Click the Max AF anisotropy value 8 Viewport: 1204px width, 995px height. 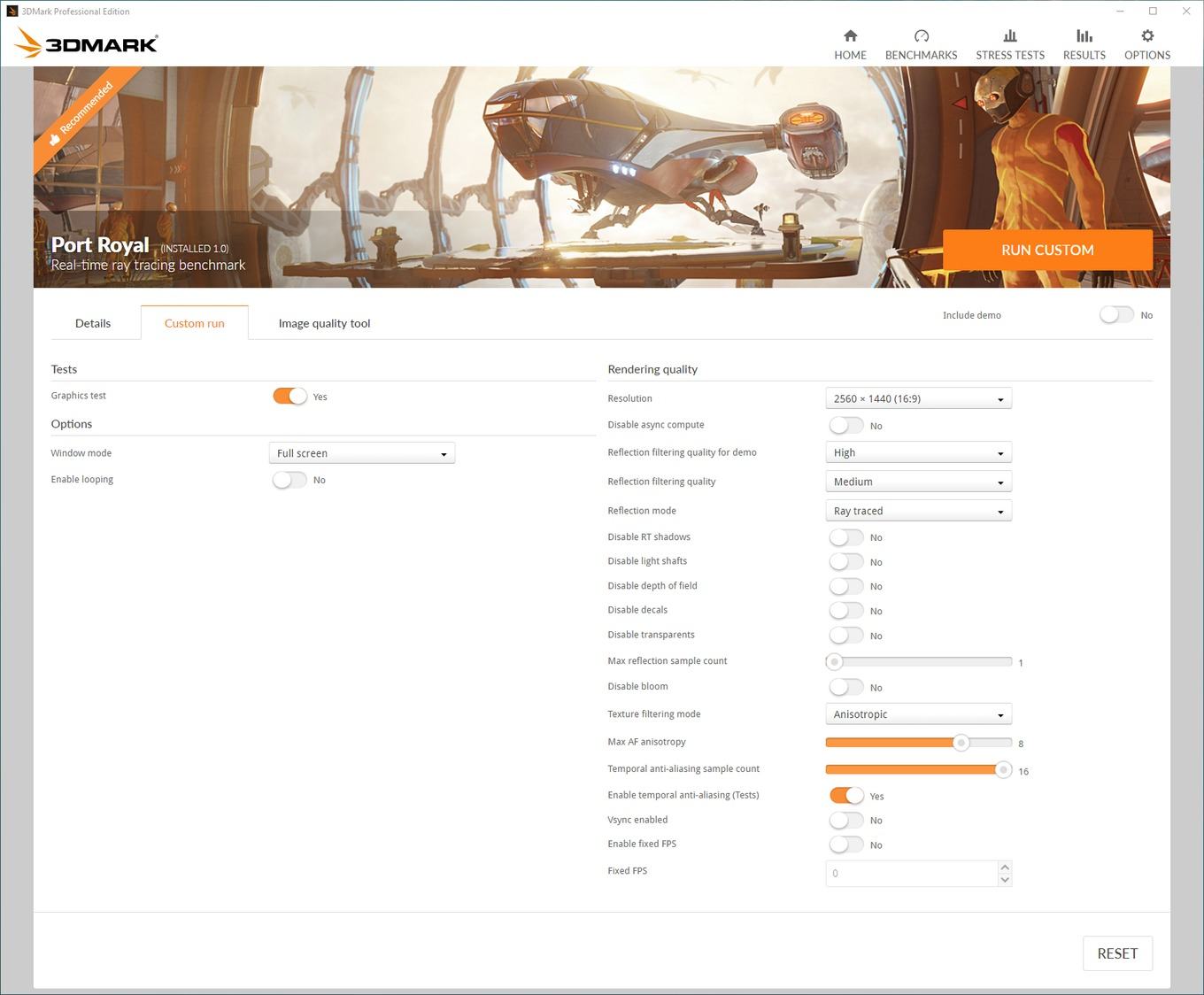(x=1021, y=744)
